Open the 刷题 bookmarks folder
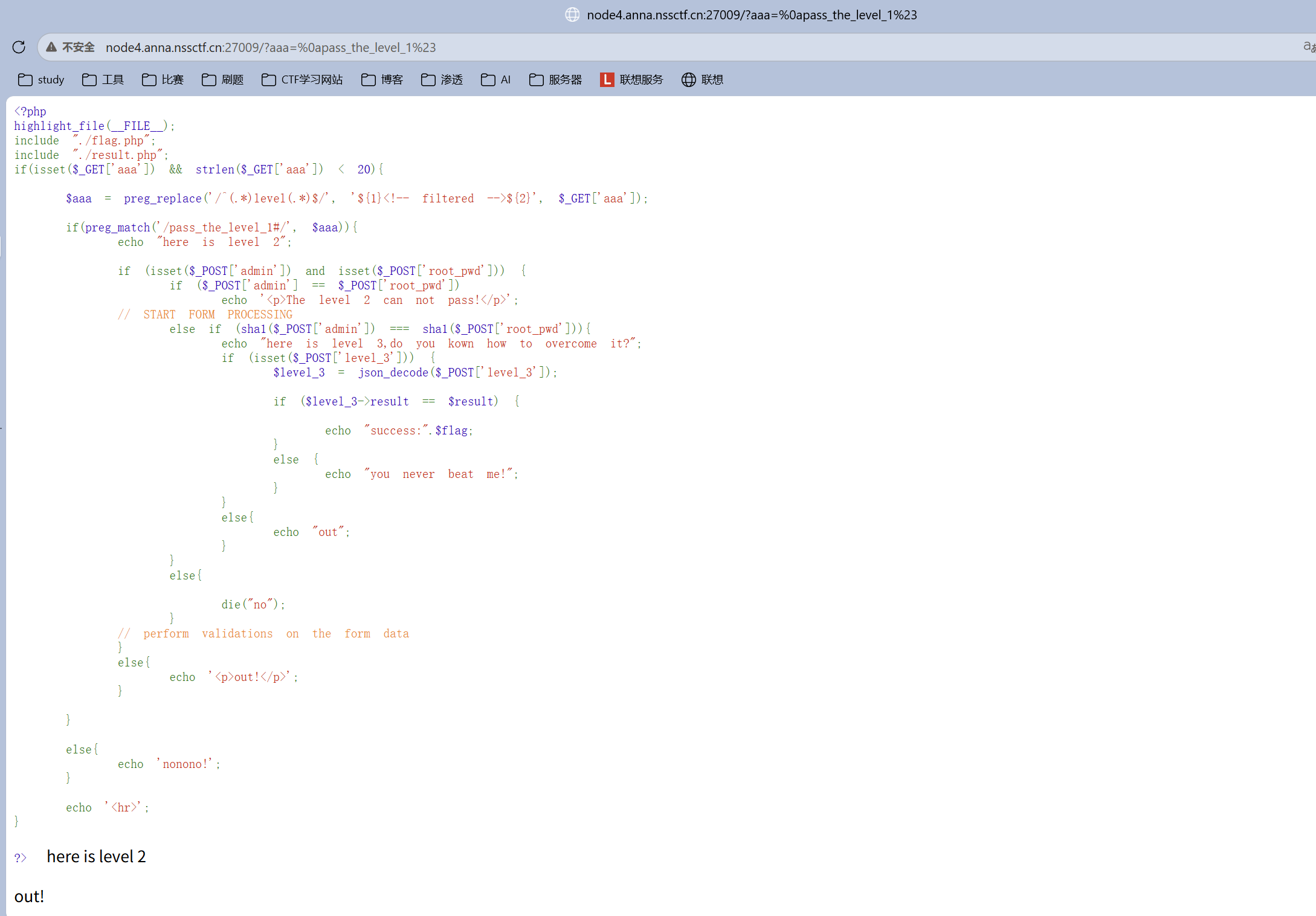This screenshot has height=916, width=1316. [x=222, y=80]
